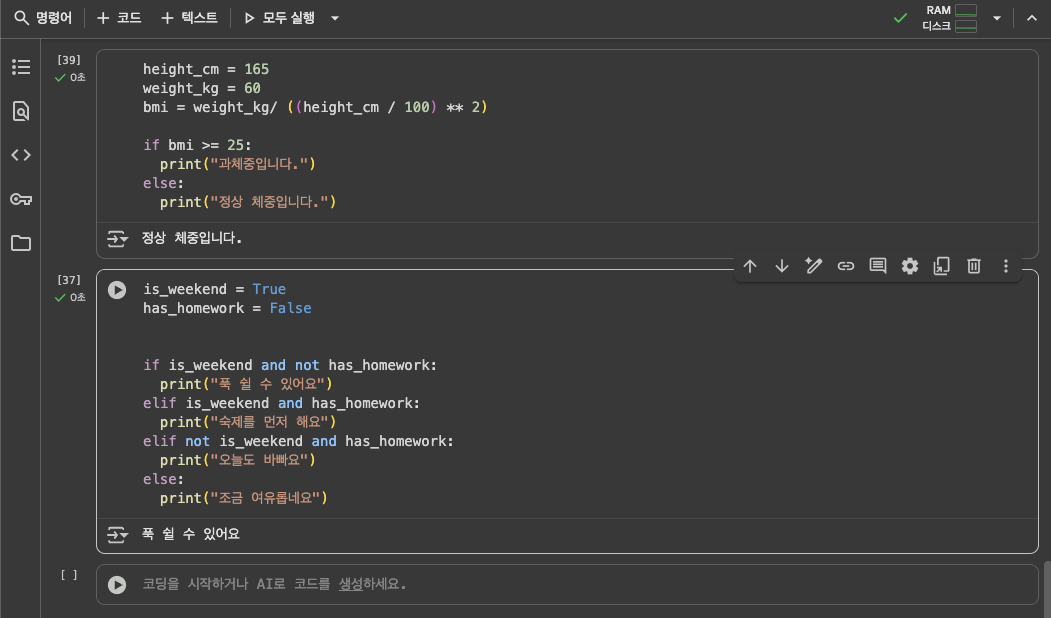
Task: Click the print("정상 체중입니다.") code line
Action: coord(248,202)
